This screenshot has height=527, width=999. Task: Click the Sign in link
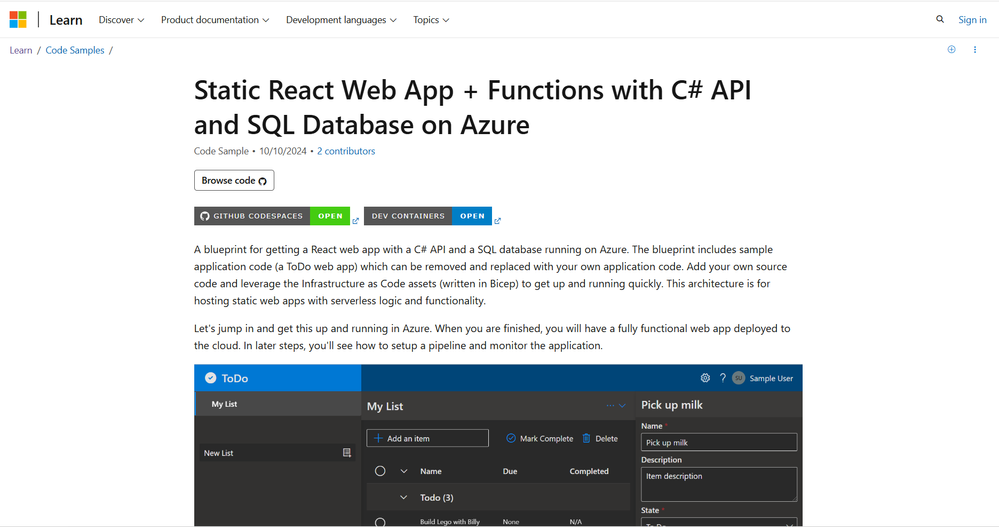[x=972, y=20]
